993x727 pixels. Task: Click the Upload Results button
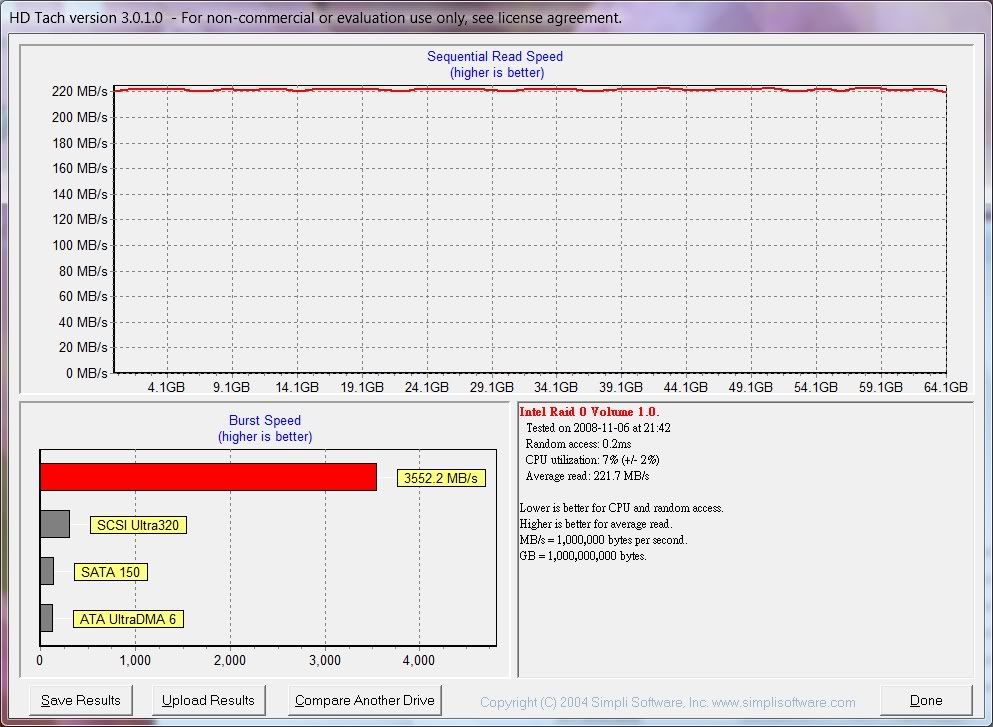pyautogui.click(x=208, y=700)
